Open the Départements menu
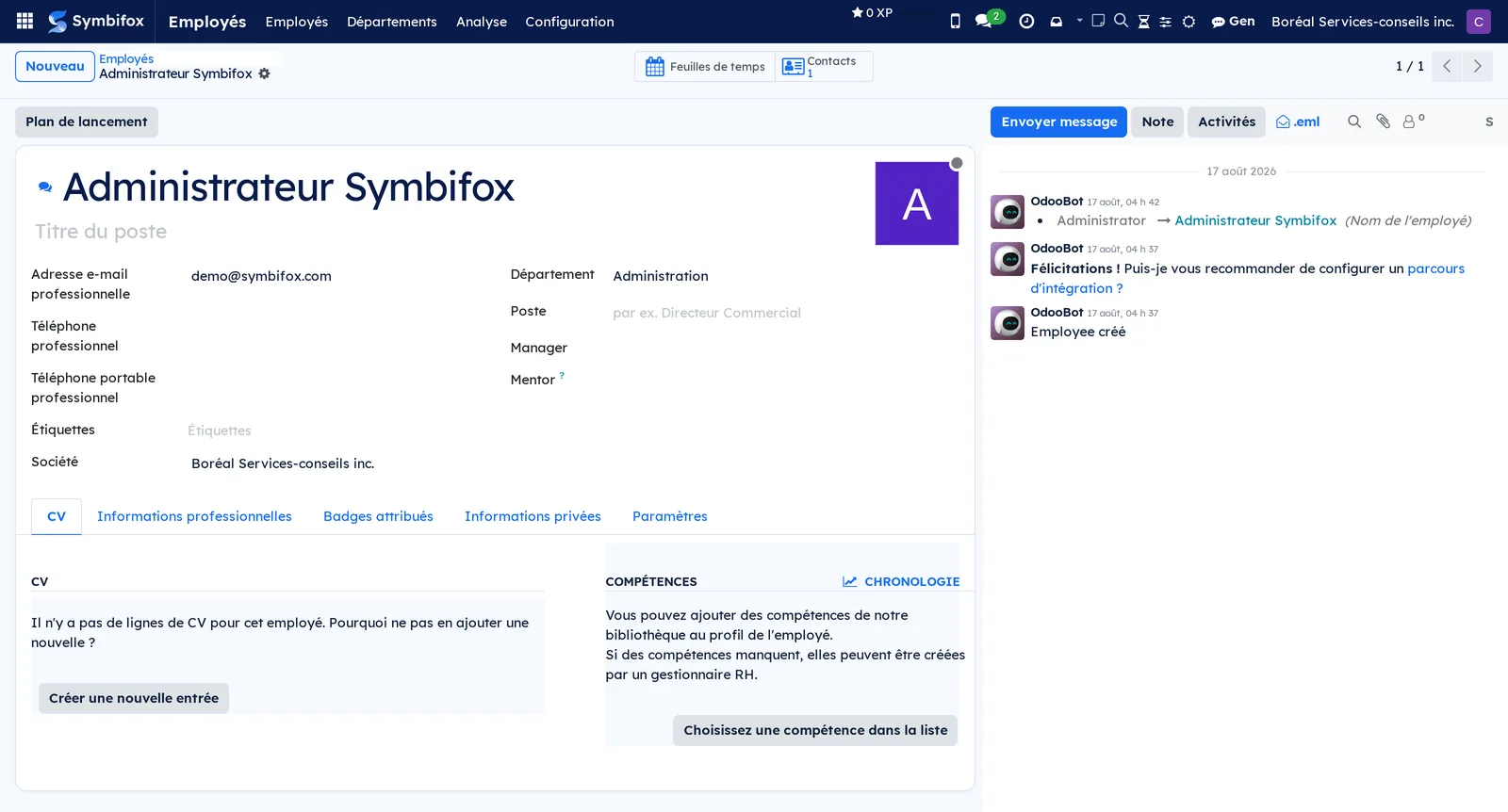The height and width of the screenshot is (812, 1508). pos(392,22)
